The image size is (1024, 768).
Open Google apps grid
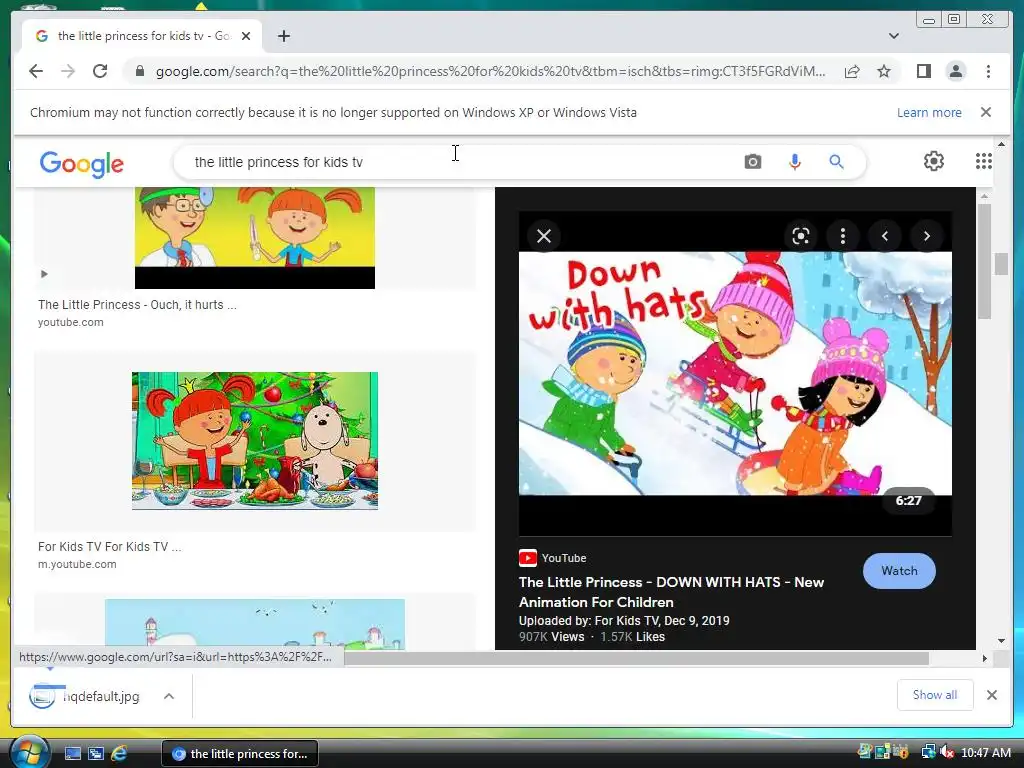(984, 161)
